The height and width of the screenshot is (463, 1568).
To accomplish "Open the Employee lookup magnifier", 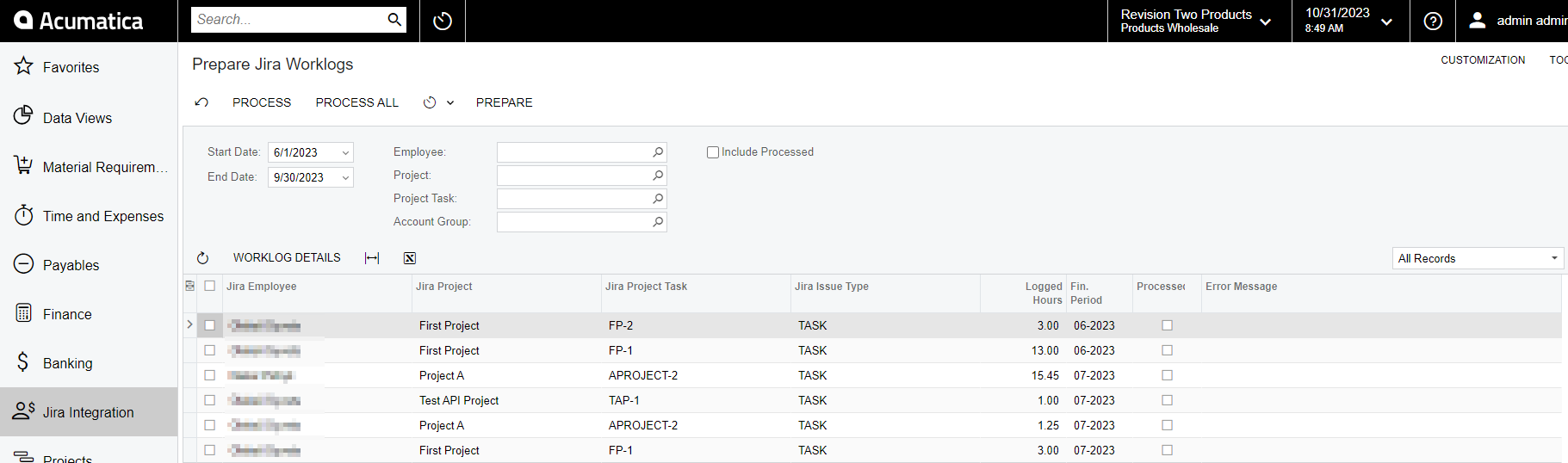I will 658,152.
